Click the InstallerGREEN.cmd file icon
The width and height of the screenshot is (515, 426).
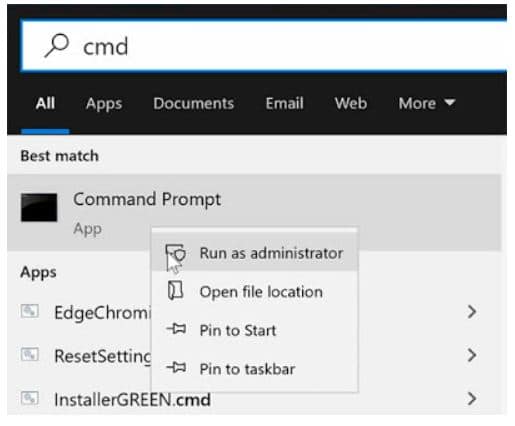click(30, 398)
